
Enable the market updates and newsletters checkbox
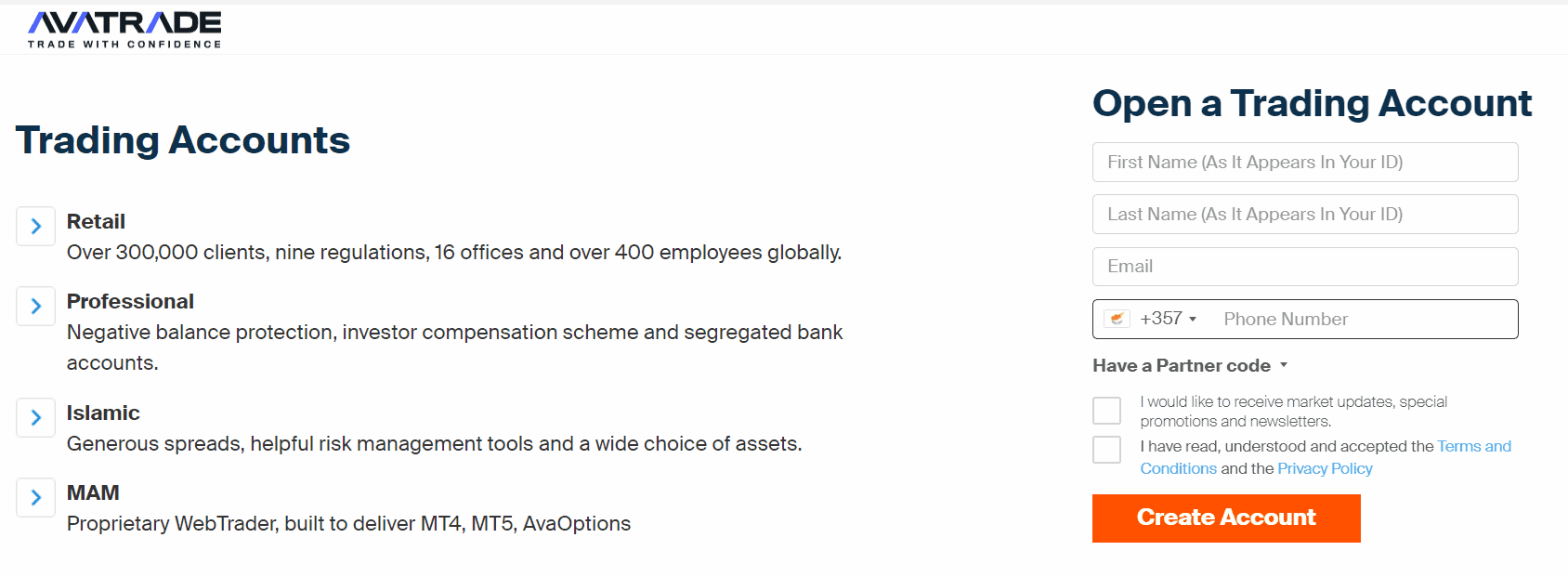[x=1106, y=410]
